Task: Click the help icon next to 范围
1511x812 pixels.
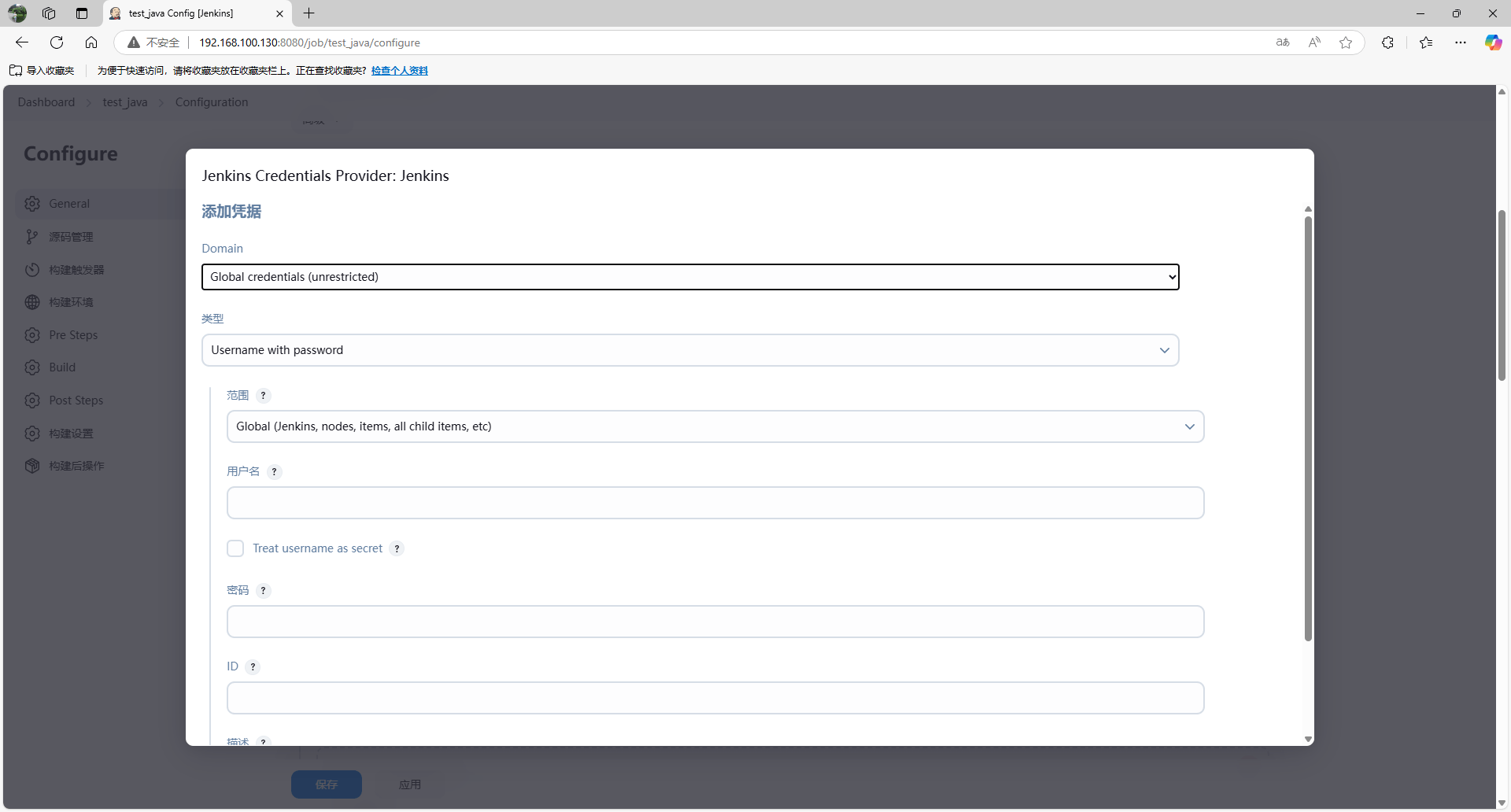Action: [264, 396]
